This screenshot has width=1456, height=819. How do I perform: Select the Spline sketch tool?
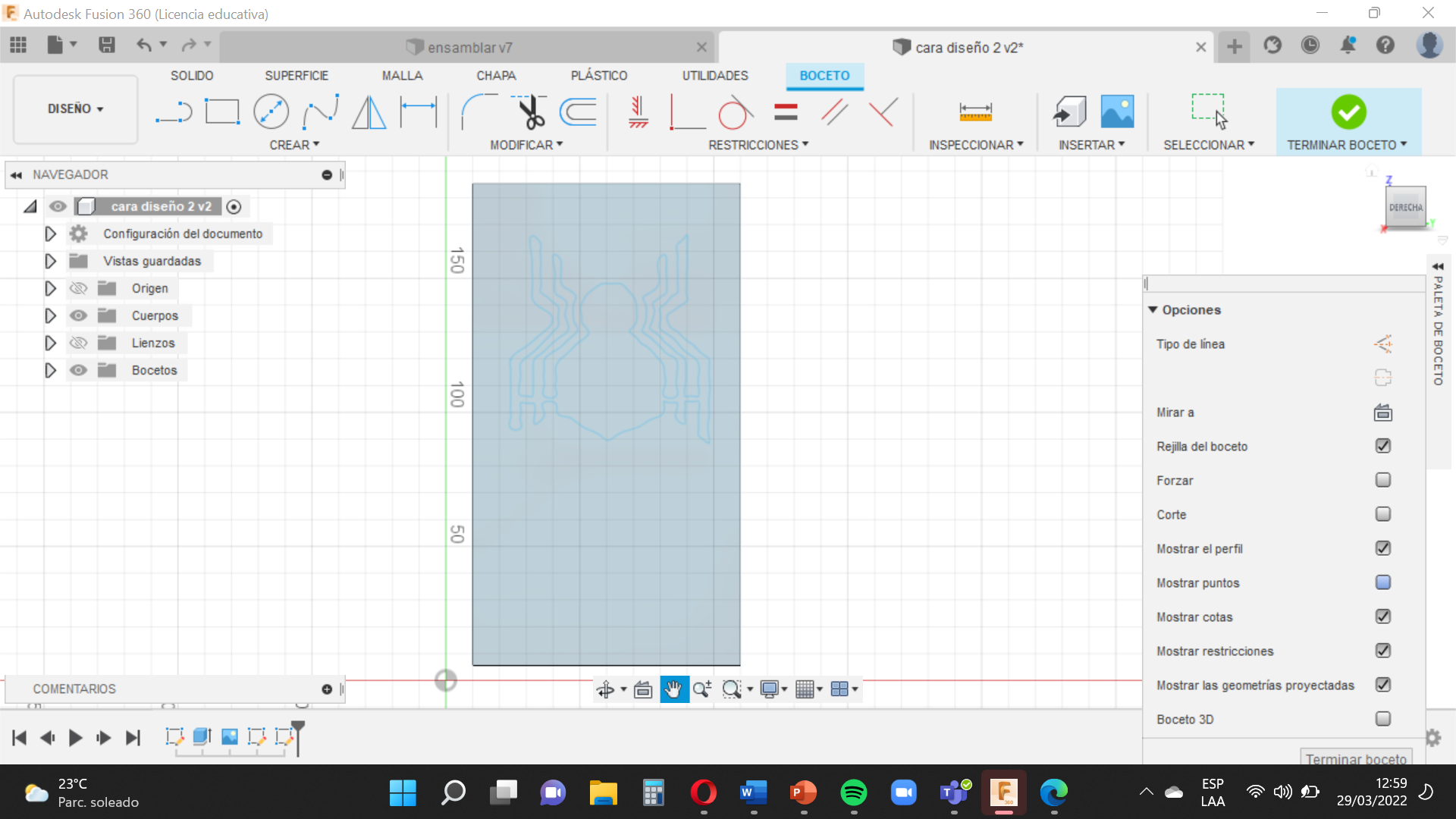pyautogui.click(x=320, y=112)
